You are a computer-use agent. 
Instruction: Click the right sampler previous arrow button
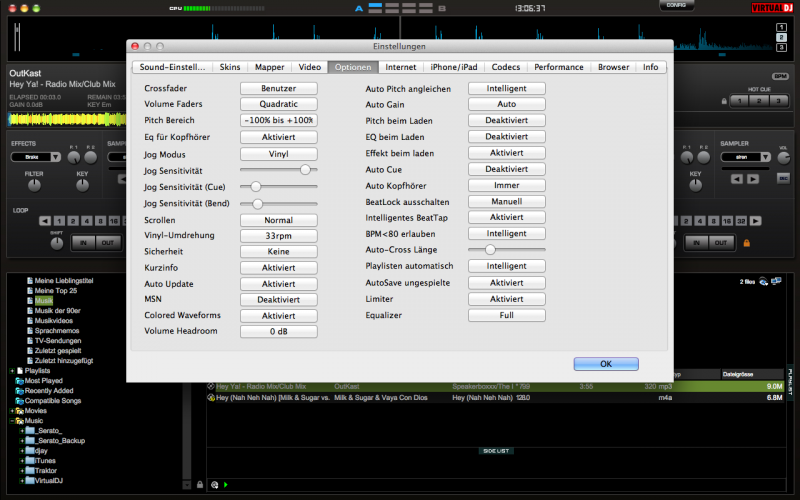(x=736, y=179)
